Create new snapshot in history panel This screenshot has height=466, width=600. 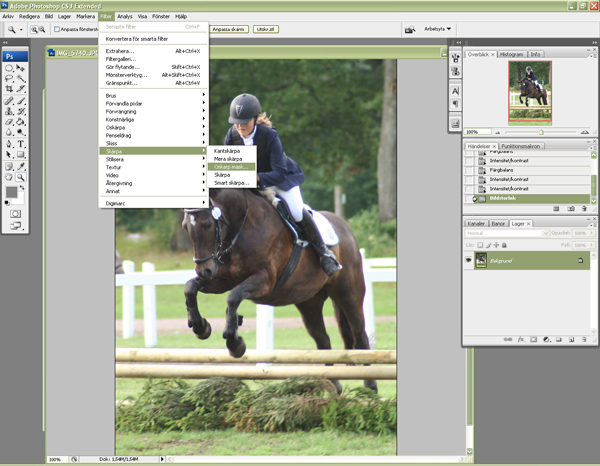click(x=571, y=209)
